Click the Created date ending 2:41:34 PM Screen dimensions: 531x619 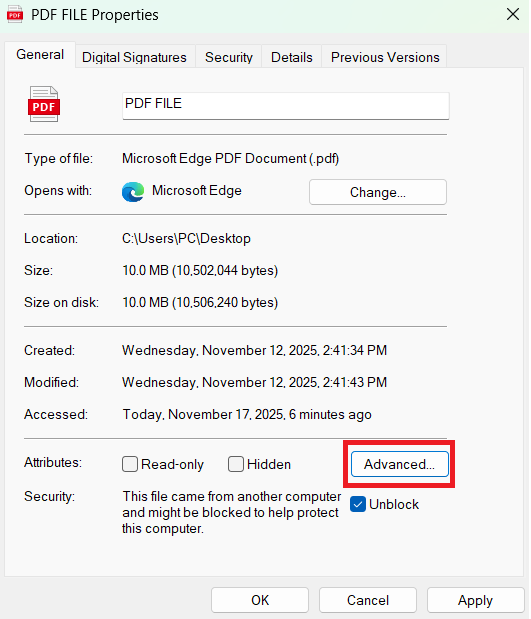tap(255, 350)
